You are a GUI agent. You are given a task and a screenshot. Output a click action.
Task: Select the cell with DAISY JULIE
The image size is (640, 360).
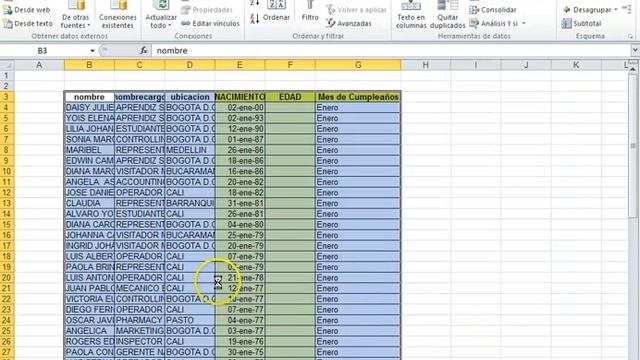point(89,108)
